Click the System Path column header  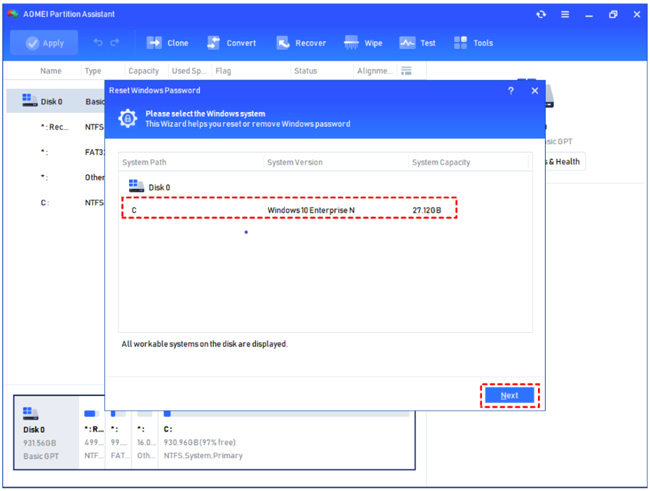tap(144, 162)
